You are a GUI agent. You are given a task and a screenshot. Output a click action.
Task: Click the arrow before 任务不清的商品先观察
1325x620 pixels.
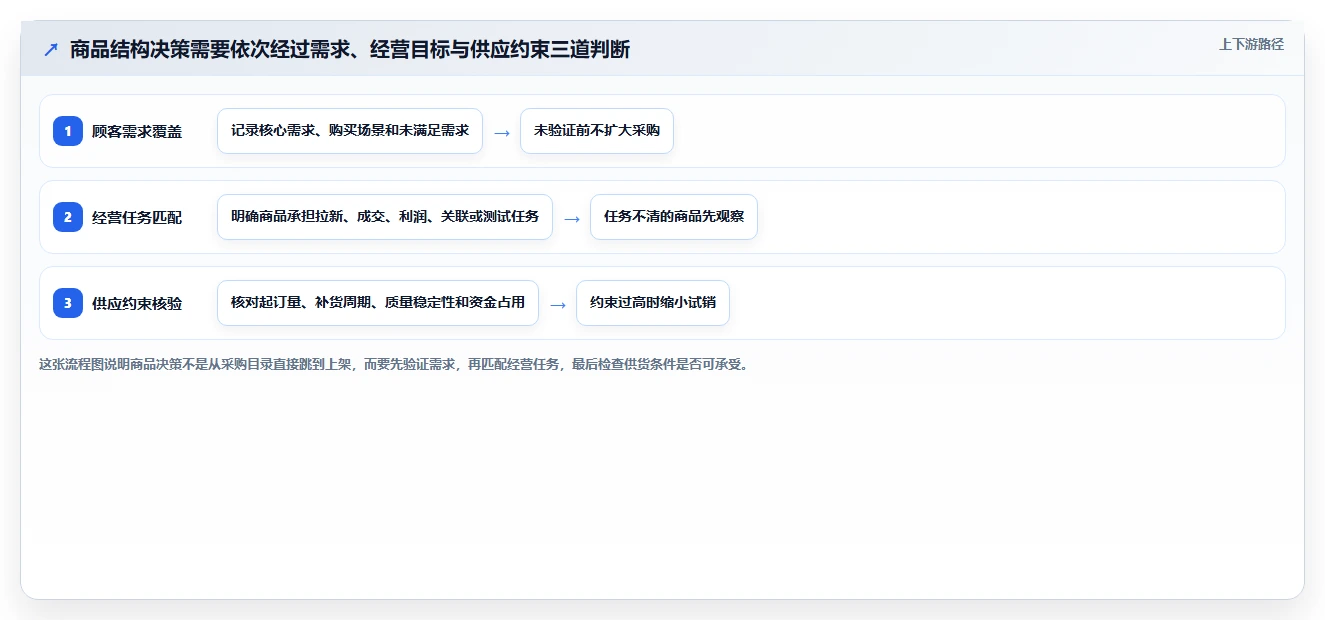(x=572, y=218)
